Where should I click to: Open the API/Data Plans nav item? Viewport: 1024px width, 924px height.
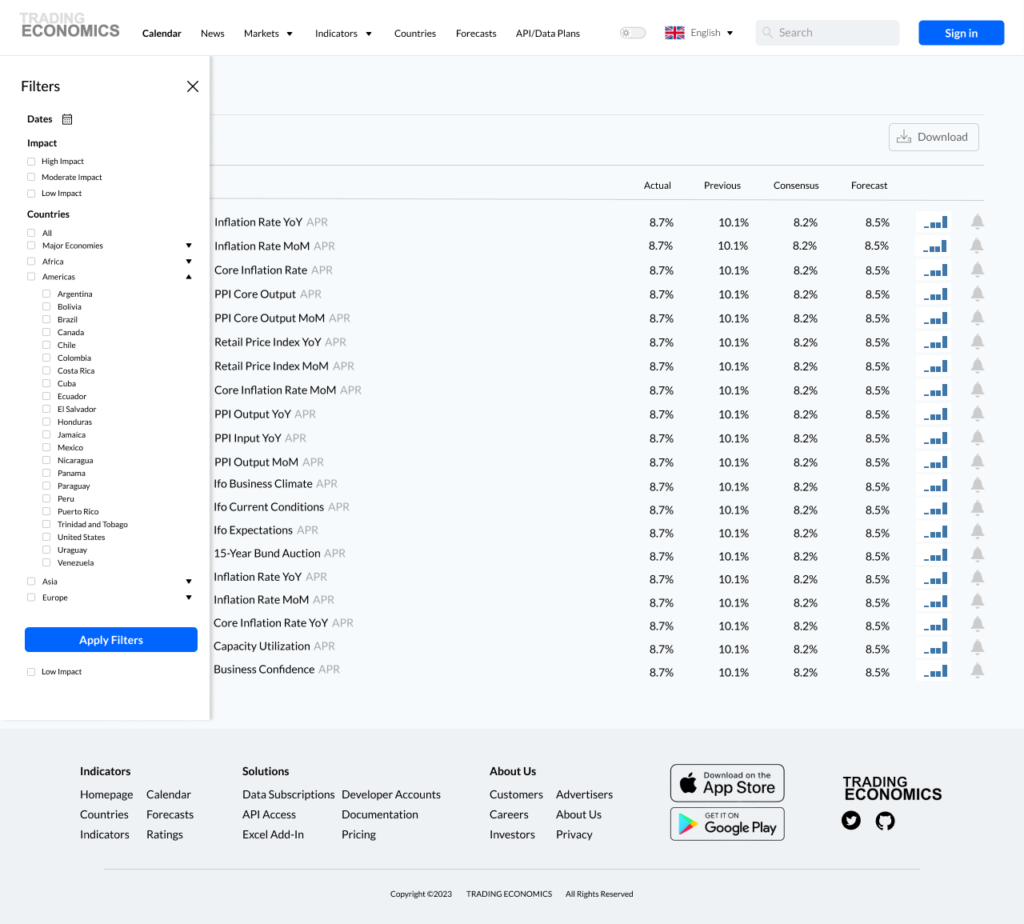547,33
